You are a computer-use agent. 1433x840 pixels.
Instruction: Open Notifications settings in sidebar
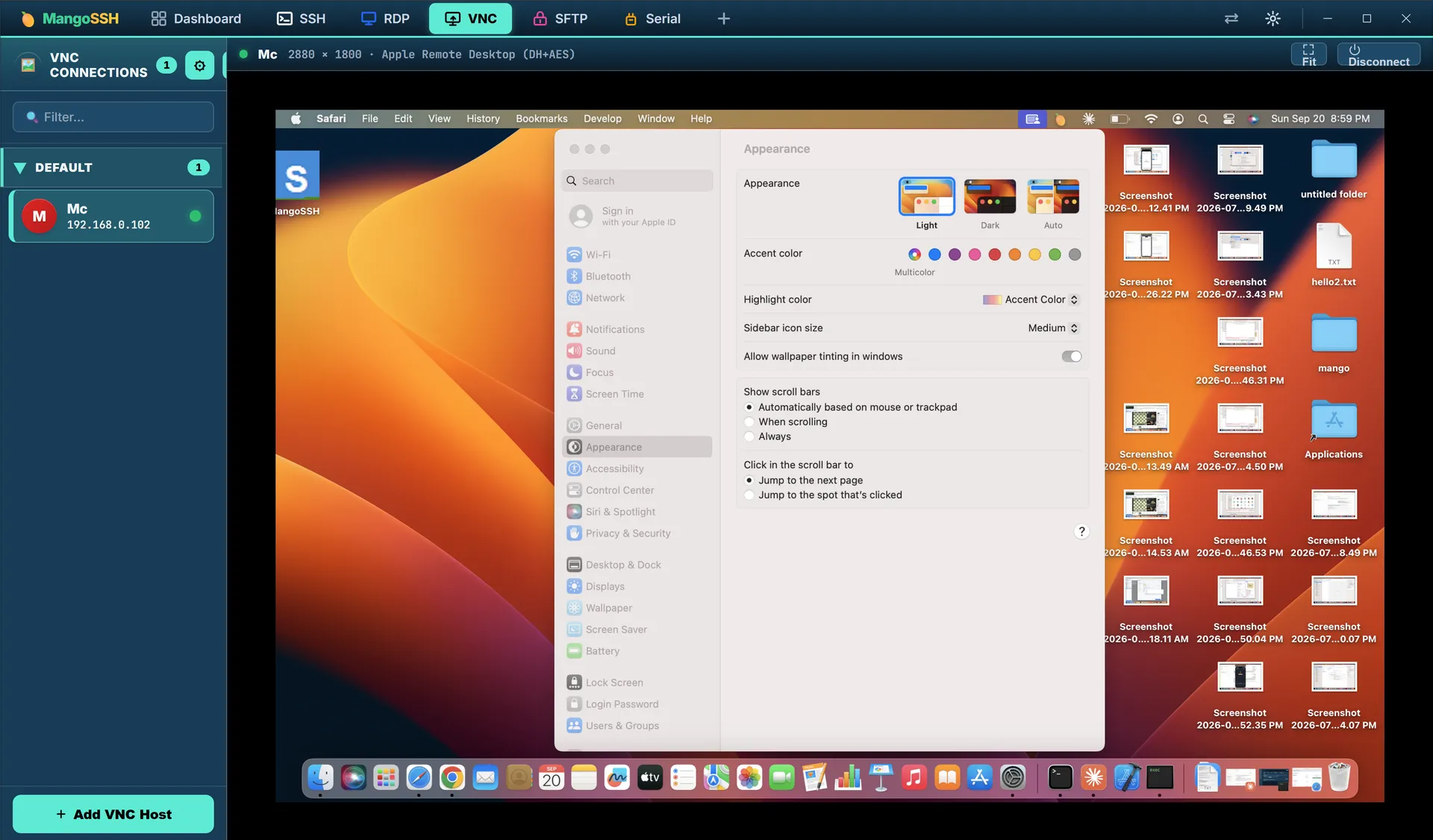[x=637, y=329]
